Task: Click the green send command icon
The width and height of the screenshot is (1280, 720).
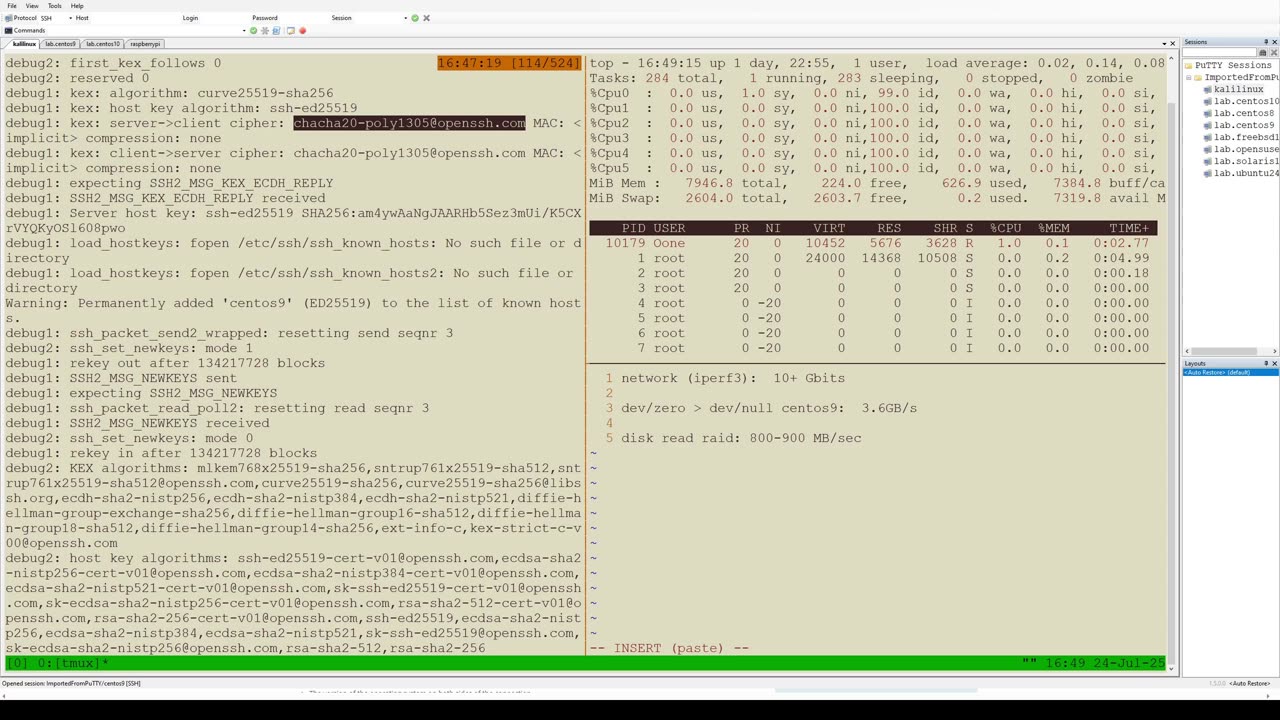Action: click(x=254, y=31)
